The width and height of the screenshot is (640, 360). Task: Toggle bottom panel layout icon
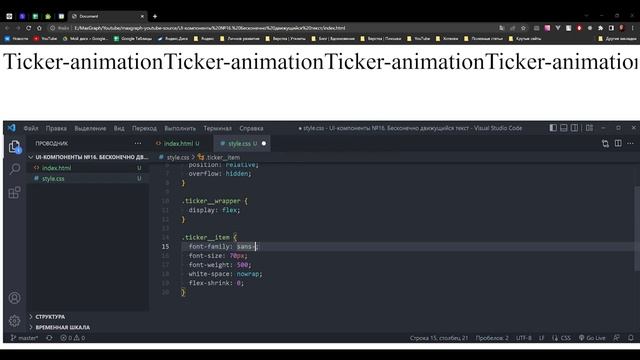[x=564, y=128]
